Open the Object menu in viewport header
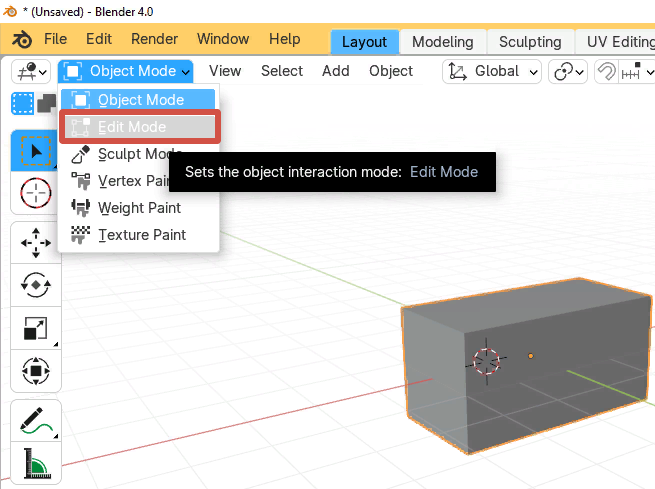This screenshot has height=489, width=655. click(x=391, y=71)
